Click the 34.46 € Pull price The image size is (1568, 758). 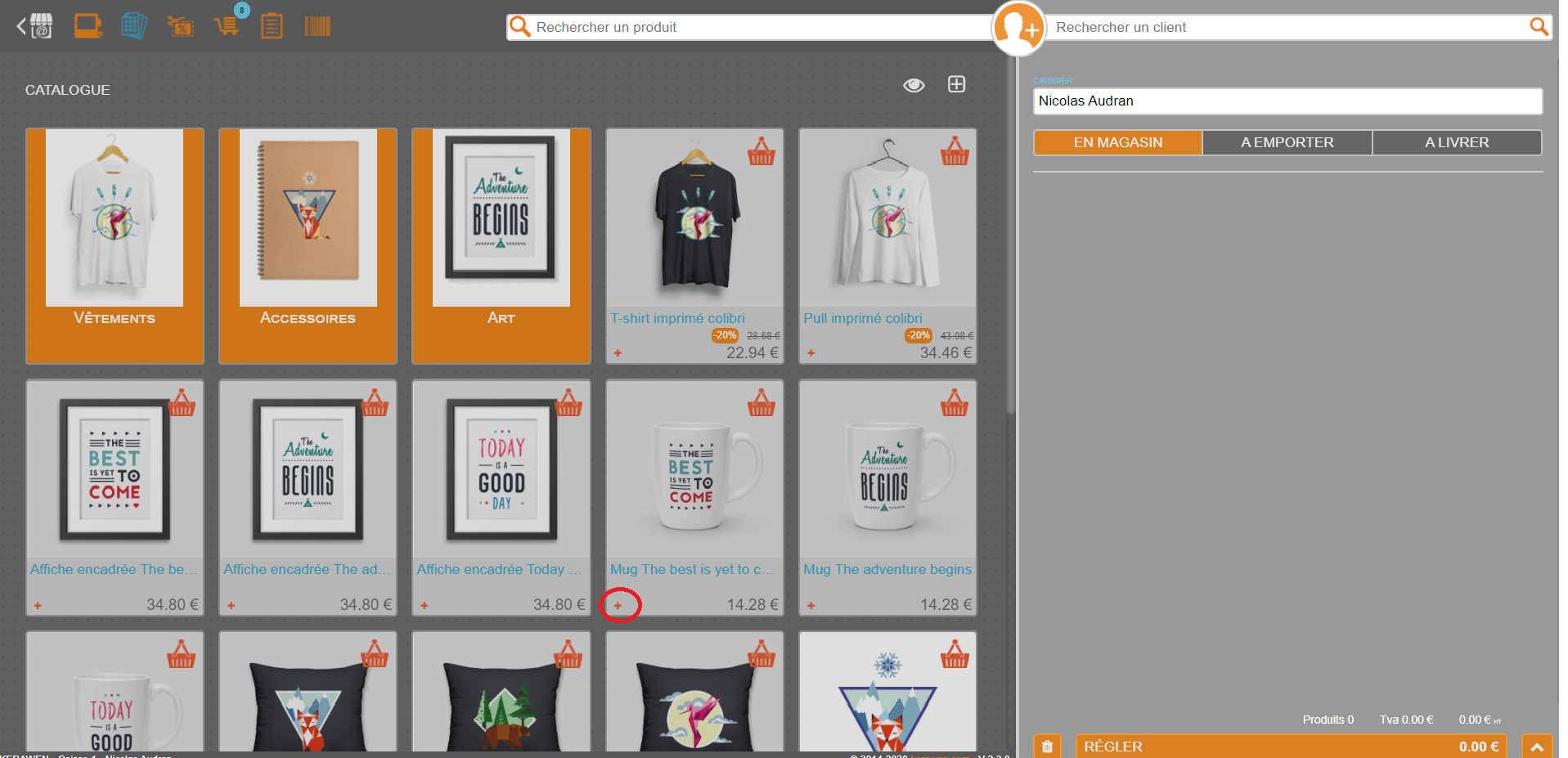tap(946, 352)
